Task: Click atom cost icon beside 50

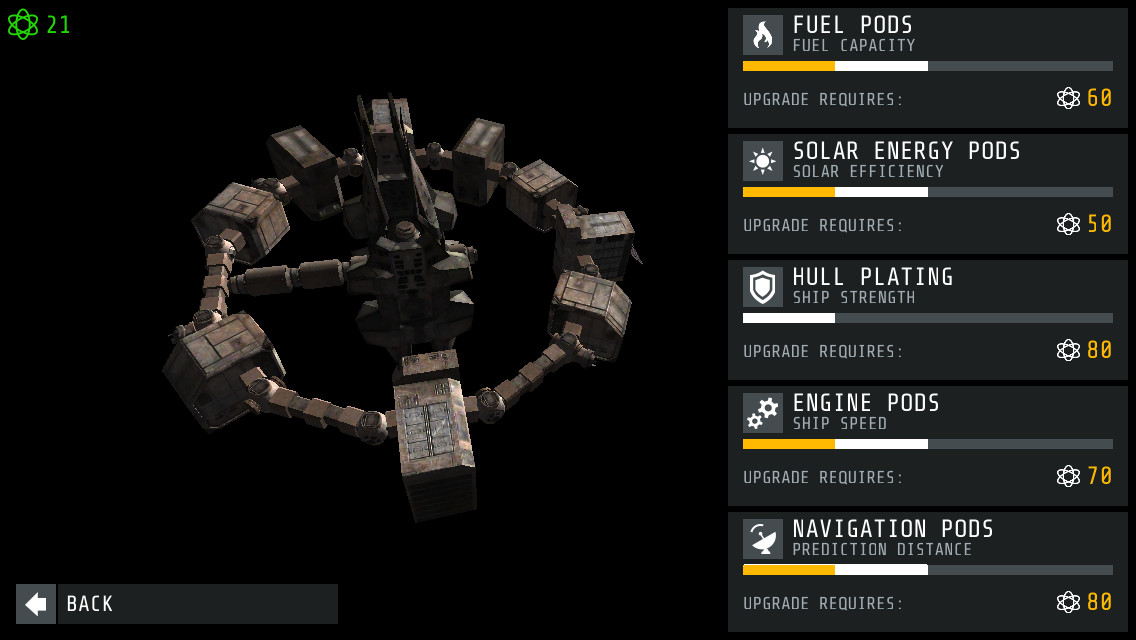Action: click(x=1068, y=224)
